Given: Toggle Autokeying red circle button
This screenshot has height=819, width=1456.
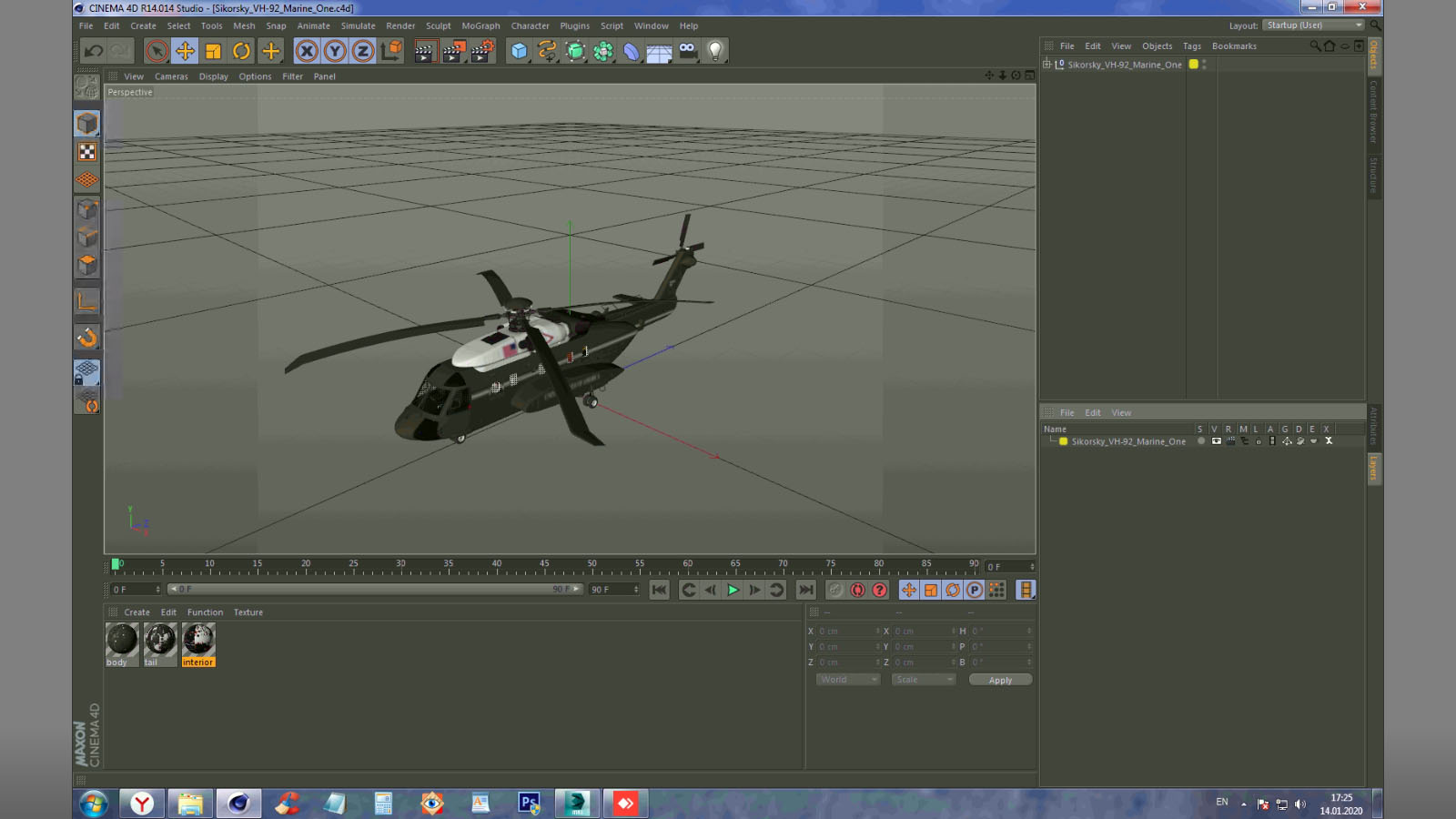Looking at the screenshot, I should [x=857, y=590].
